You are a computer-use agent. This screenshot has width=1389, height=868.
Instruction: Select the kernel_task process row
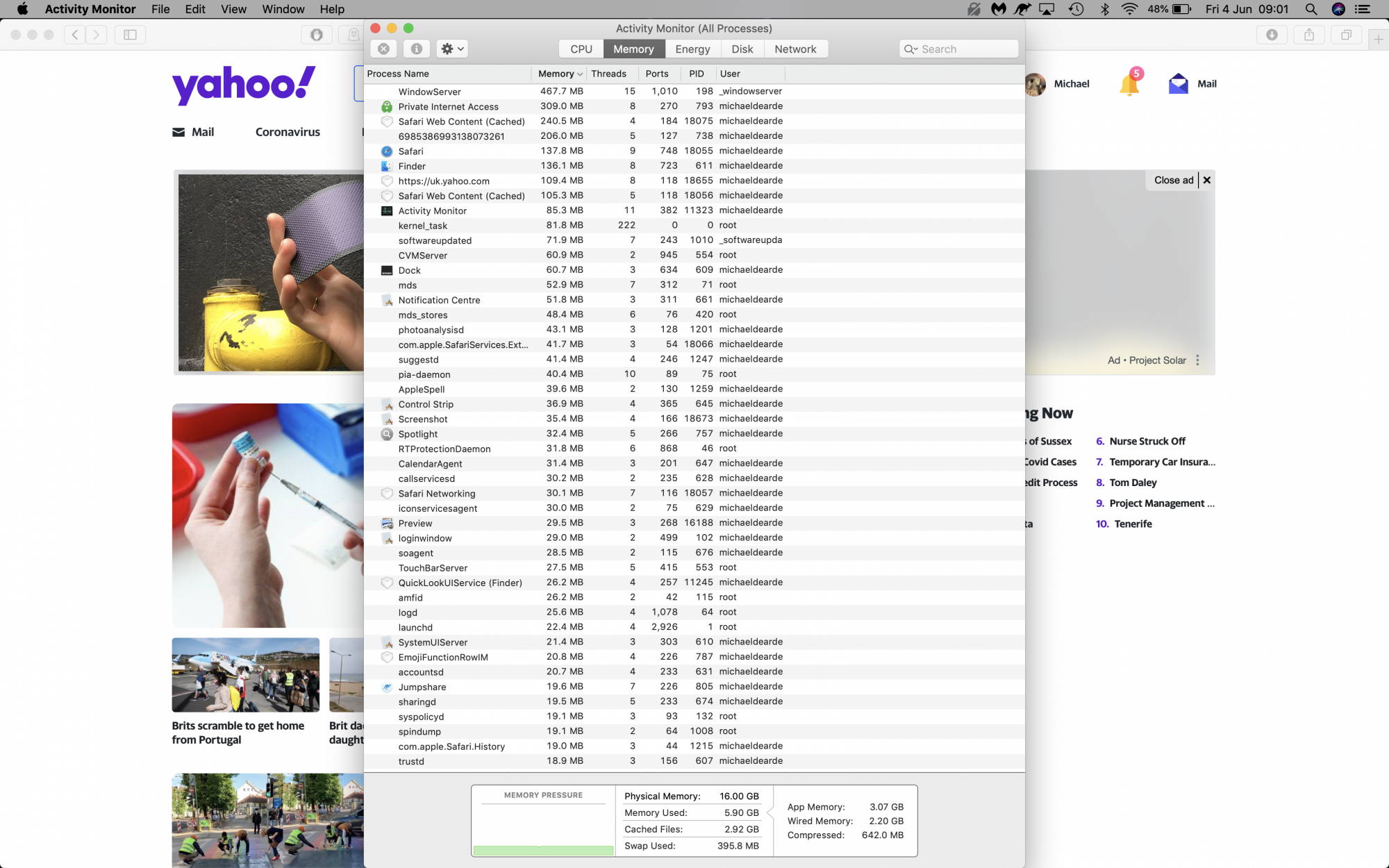pyautogui.click(x=694, y=225)
